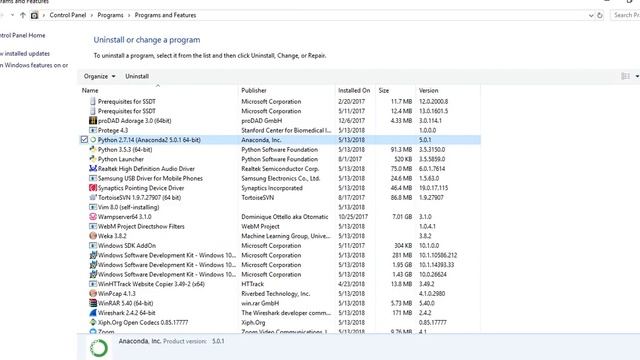Image resolution: width=640 pixels, height=360 pixels.
Task: Change the list view layout icon
Action: coord(625,76)
